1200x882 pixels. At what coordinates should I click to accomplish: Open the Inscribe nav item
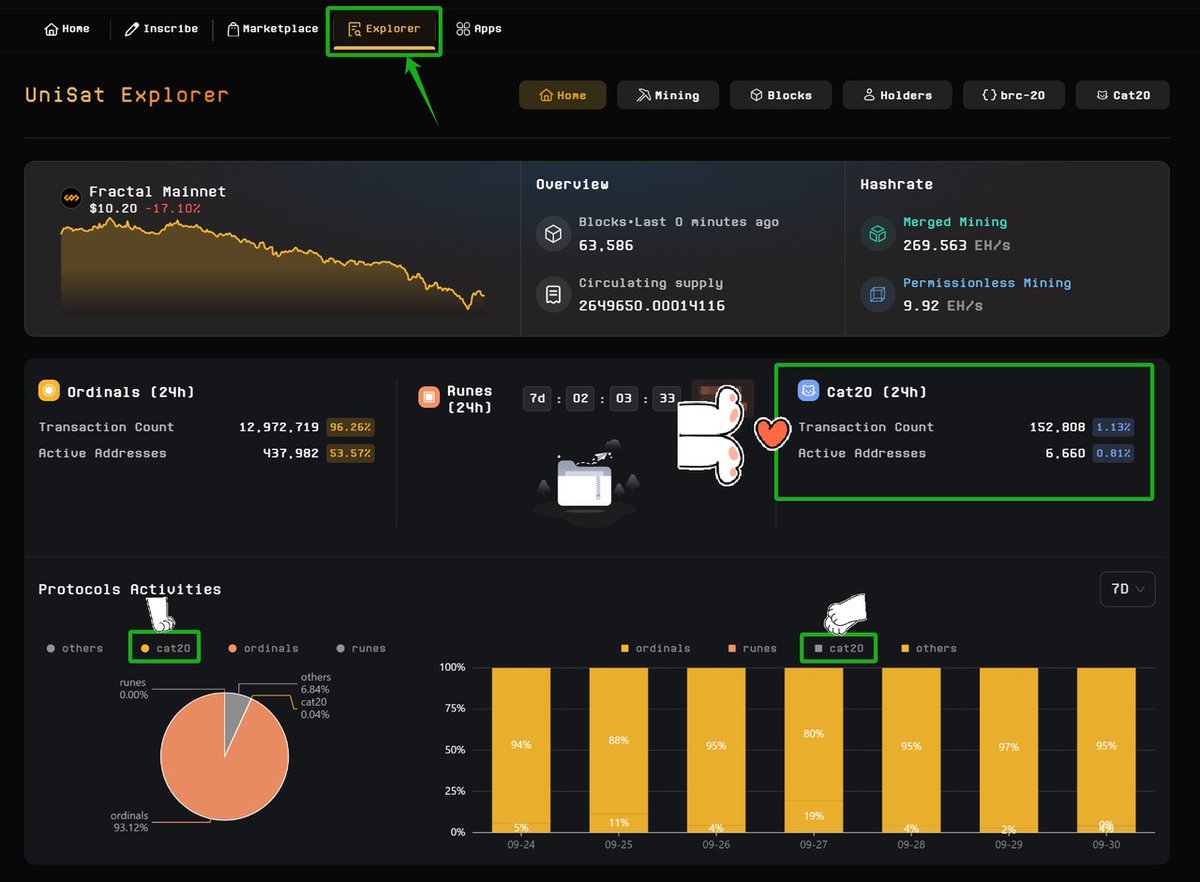(x=161, y=29)
